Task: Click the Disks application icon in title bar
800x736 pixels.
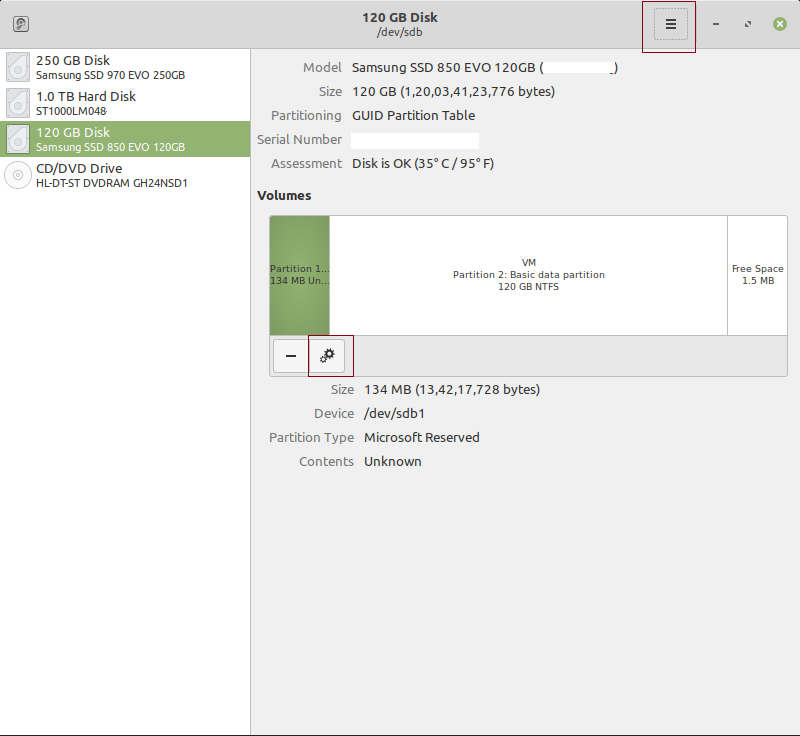Action: [x=21, y=24]
